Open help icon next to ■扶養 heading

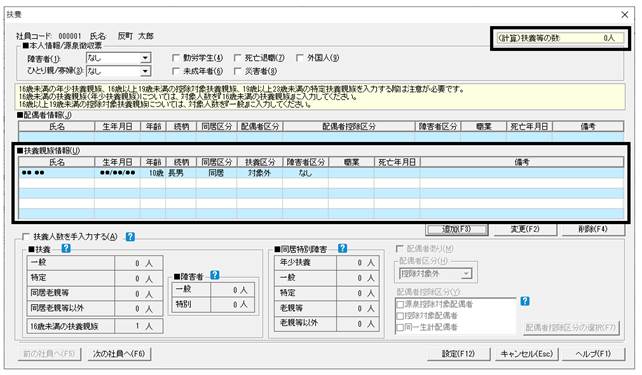point(66,248)
